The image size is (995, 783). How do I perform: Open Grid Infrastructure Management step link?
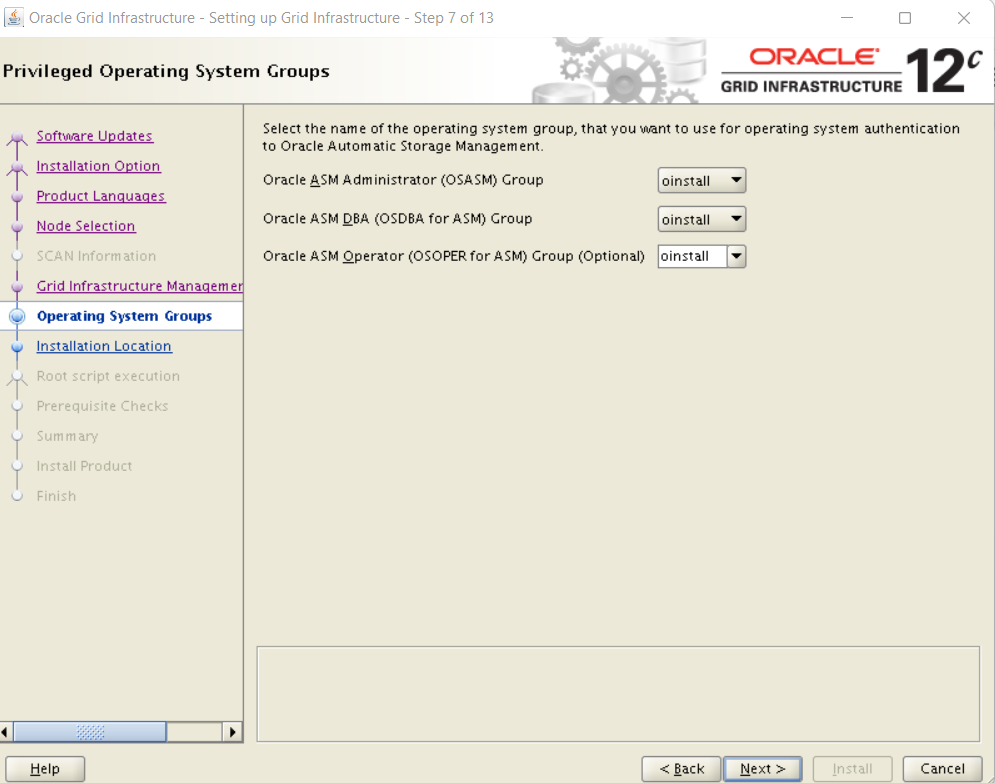(x=140, y=286)
